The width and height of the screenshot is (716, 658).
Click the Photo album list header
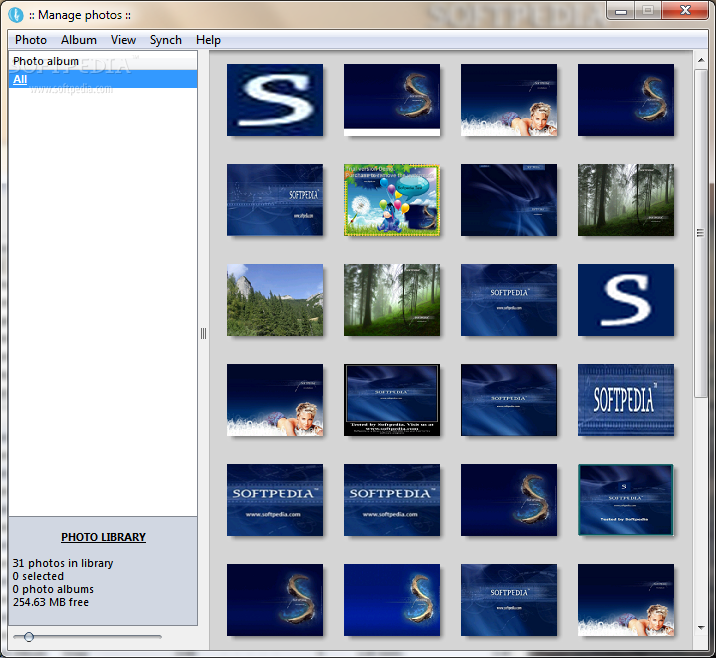[103, 61]
